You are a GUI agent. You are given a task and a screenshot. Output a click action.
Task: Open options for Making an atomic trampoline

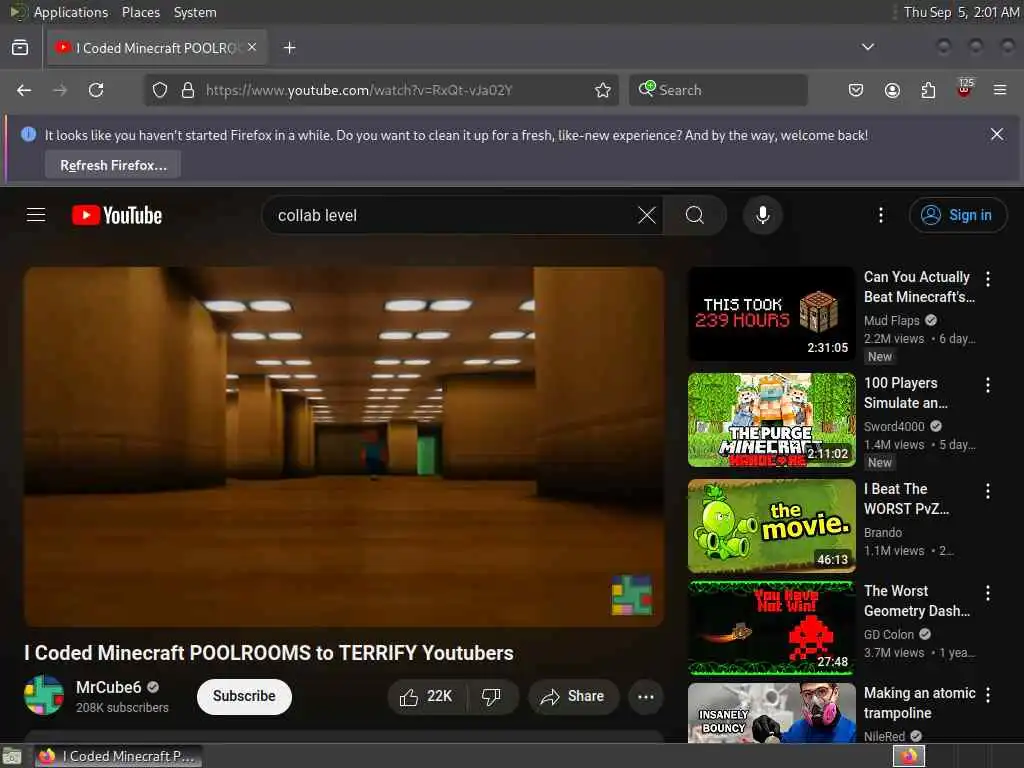click(987, 695)
